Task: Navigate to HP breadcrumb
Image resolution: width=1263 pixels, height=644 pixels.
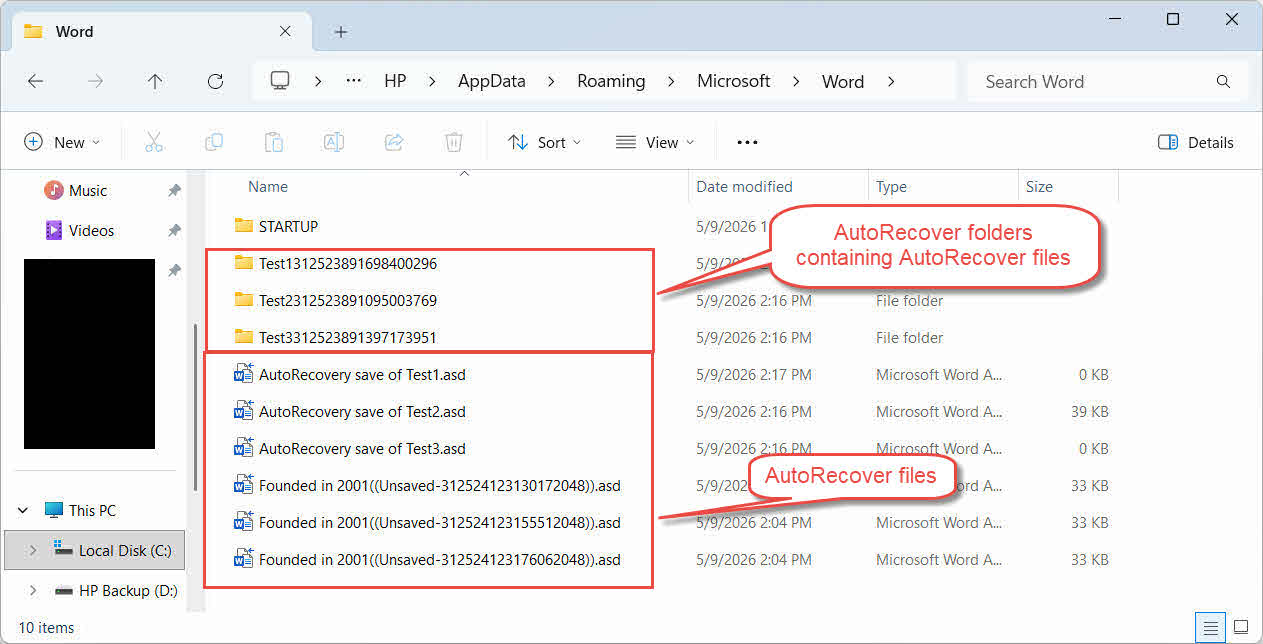Action: pos(396,82)
